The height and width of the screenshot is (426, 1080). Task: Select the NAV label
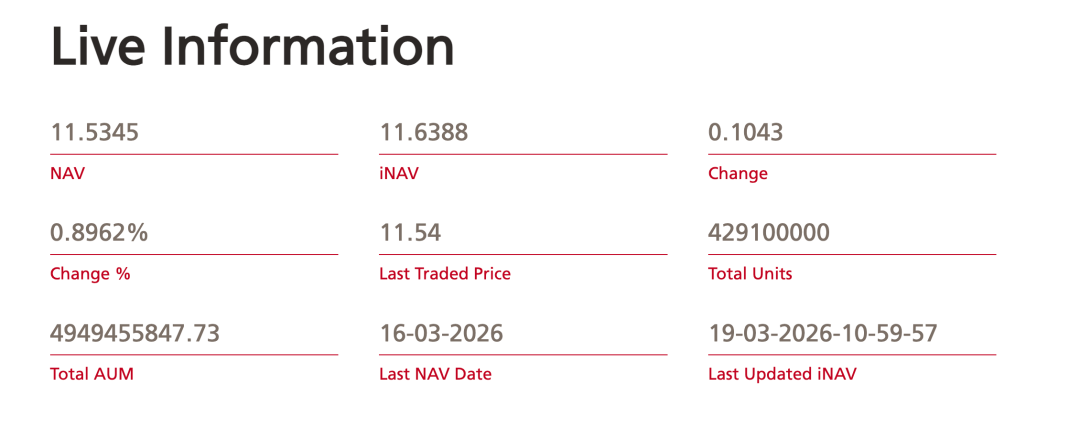click(x=68, y=173)
